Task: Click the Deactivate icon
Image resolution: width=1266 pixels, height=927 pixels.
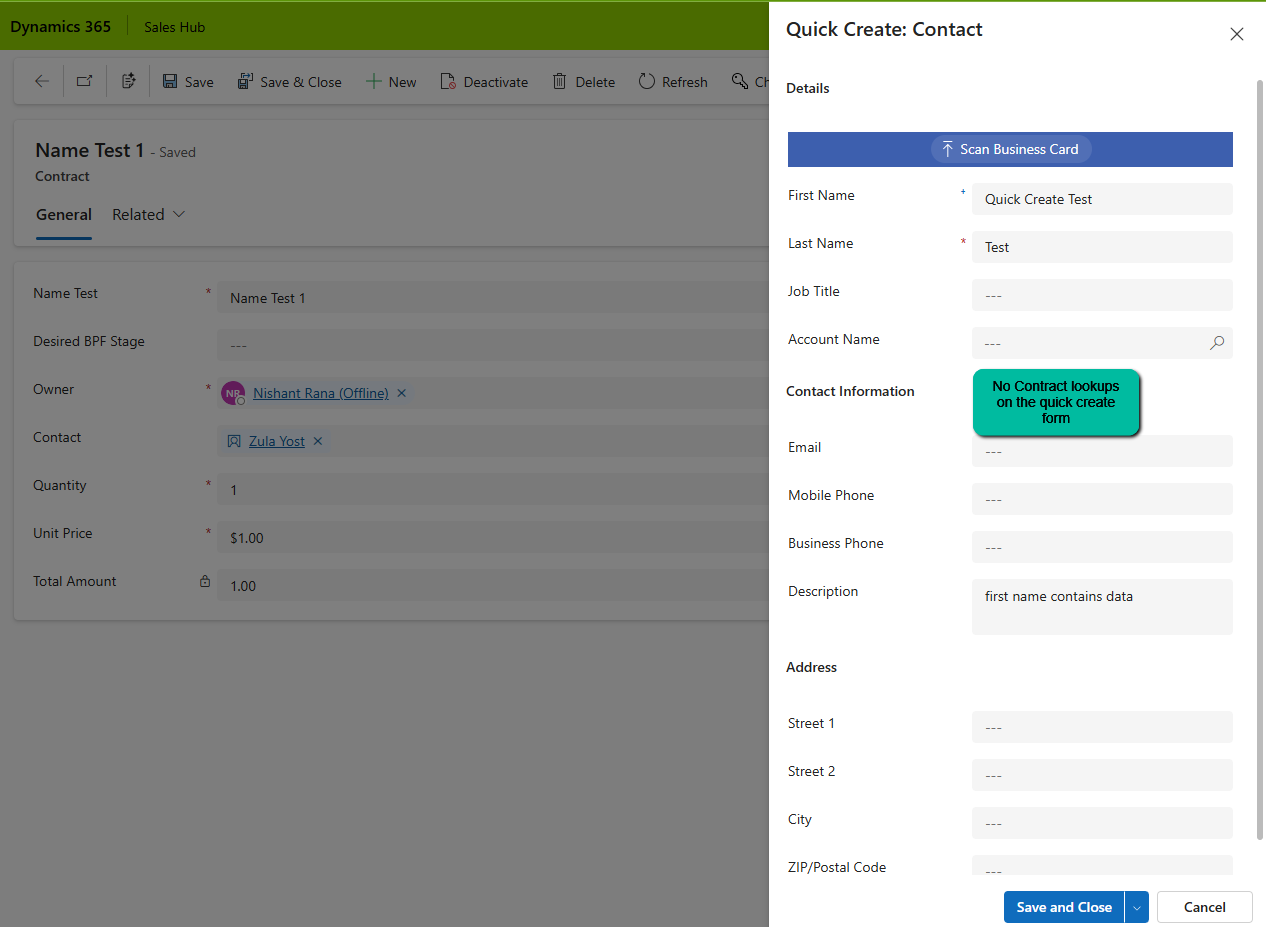Action: point(484,81)
